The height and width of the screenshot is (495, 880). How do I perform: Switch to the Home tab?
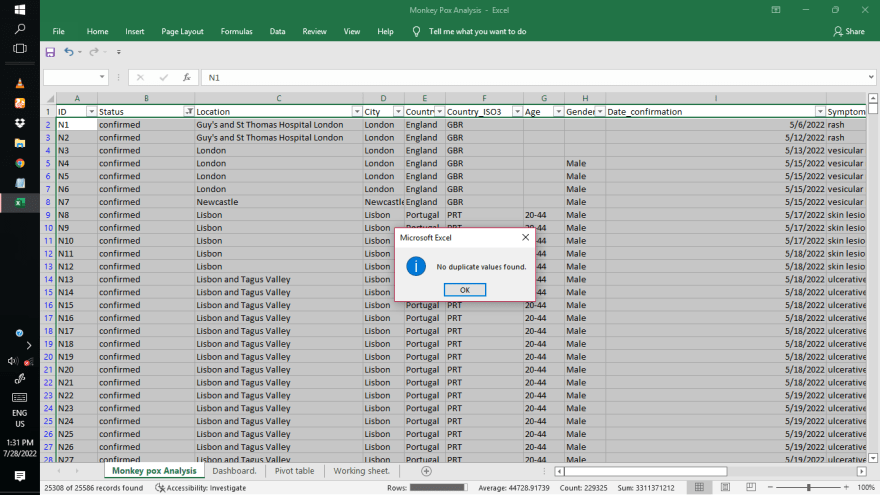pyautogui.click(x=97, y=31)
